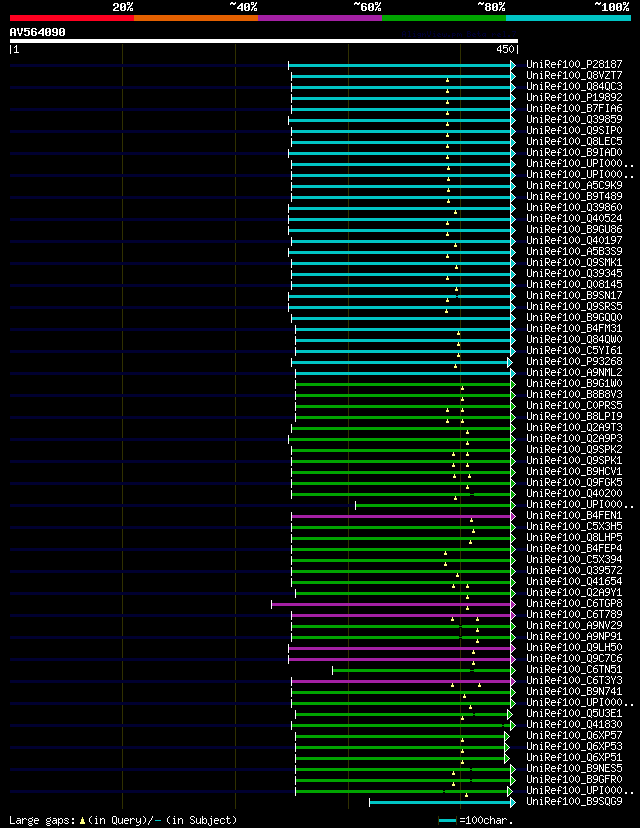Viewport: 640px width, 828px height.
Task: Select the UniRef100_B9SN17 label
Action: click(x=574, y=295)
